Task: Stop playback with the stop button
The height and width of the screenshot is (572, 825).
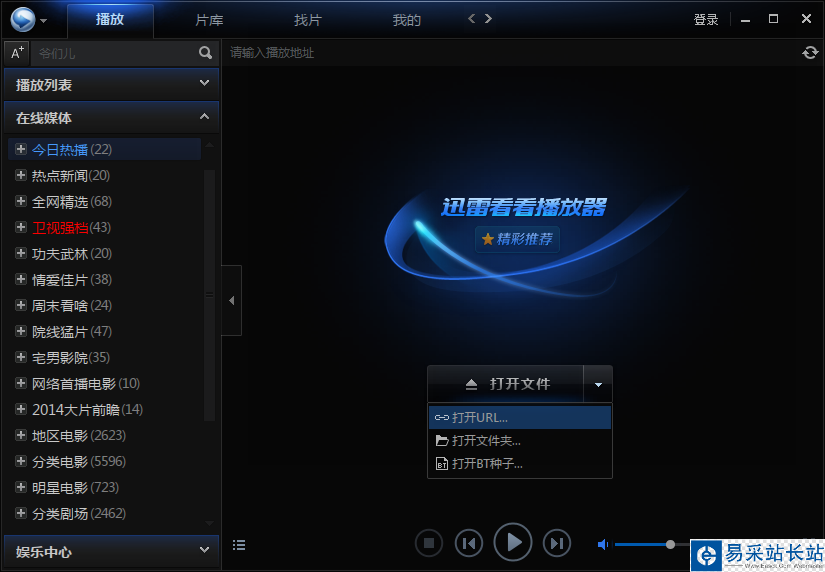Action: 429,543
